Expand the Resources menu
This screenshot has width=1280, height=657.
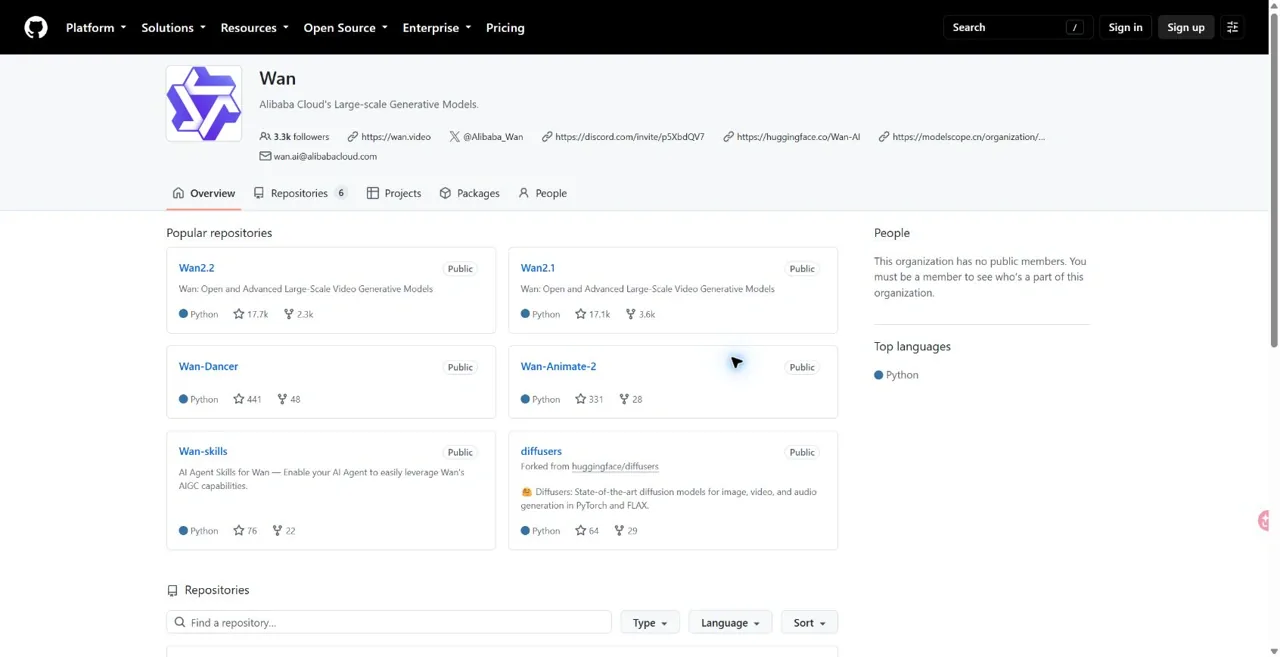pyautogui.click(x=254, y=27)
